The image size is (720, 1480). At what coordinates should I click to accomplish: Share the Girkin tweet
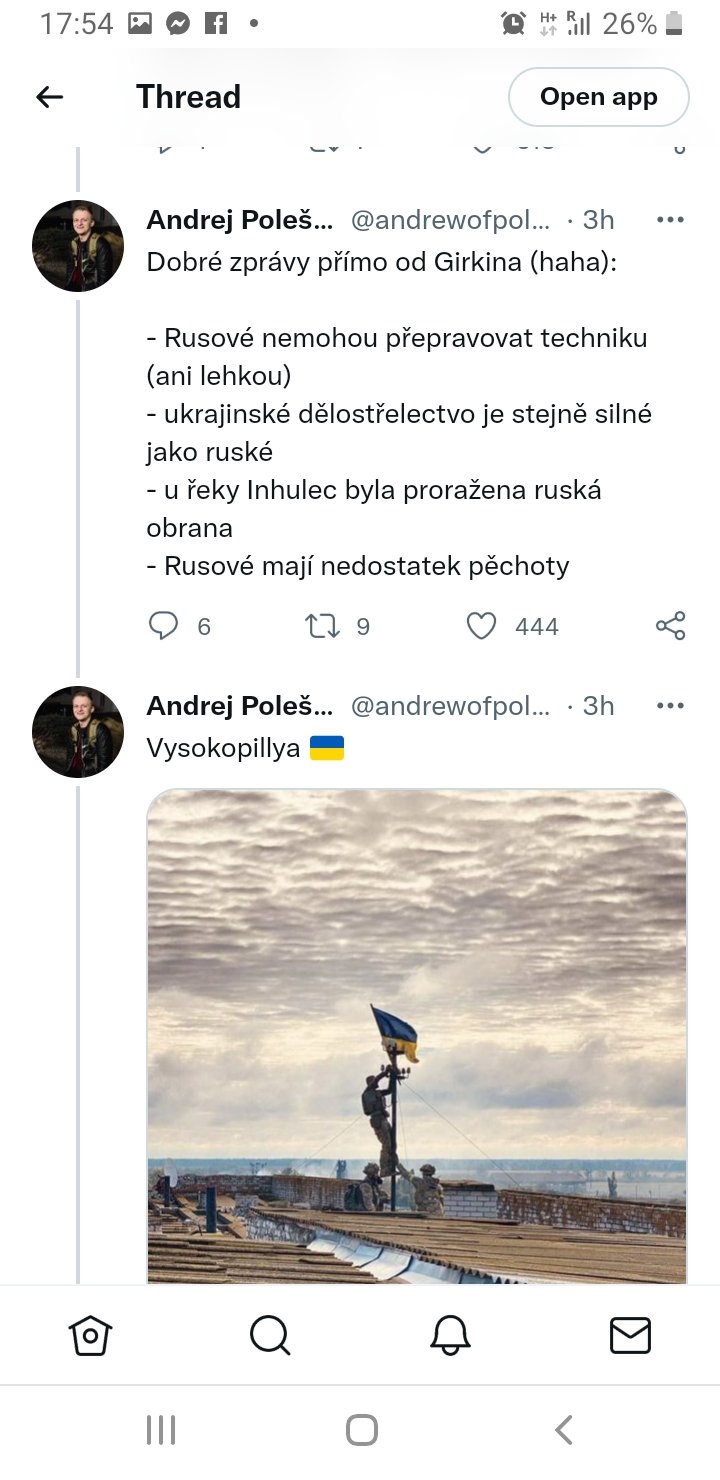click(670, 626)
